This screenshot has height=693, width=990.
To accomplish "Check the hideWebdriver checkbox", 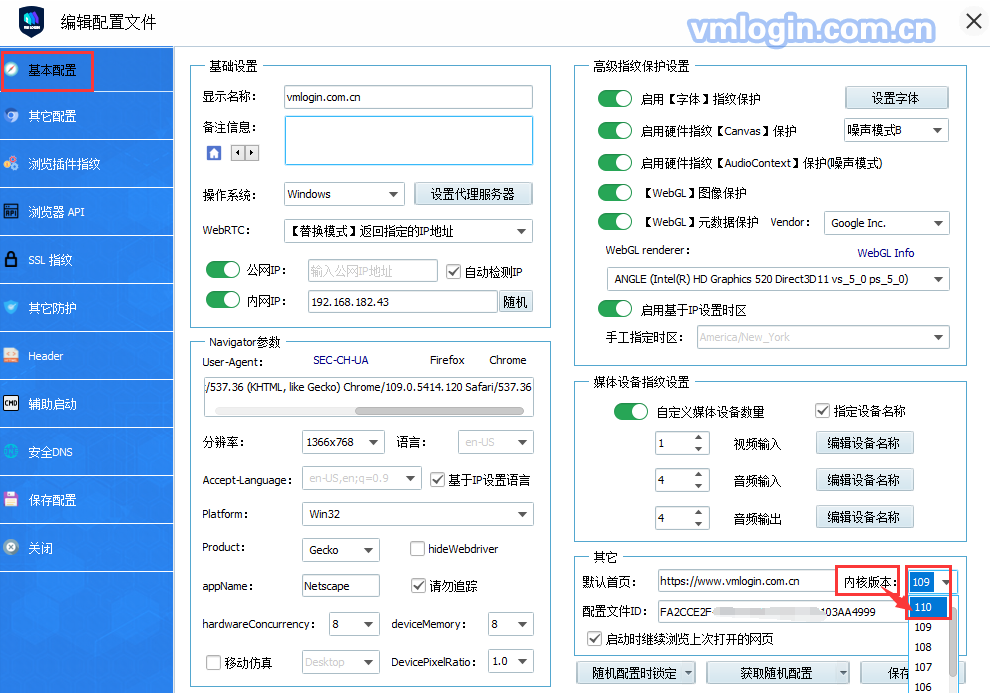I will [x=417, y=548].
